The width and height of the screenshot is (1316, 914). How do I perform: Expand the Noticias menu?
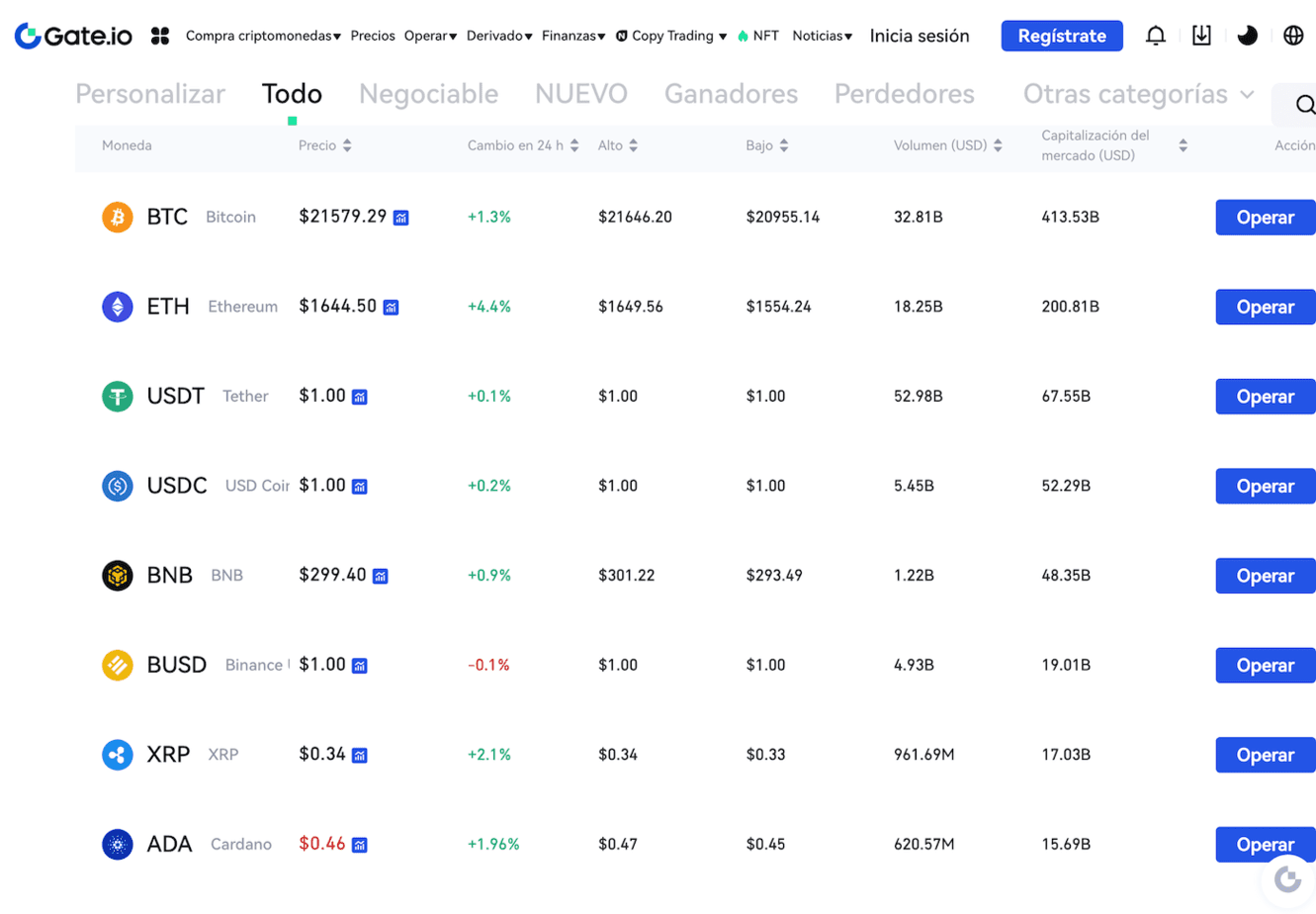(823, 36)
